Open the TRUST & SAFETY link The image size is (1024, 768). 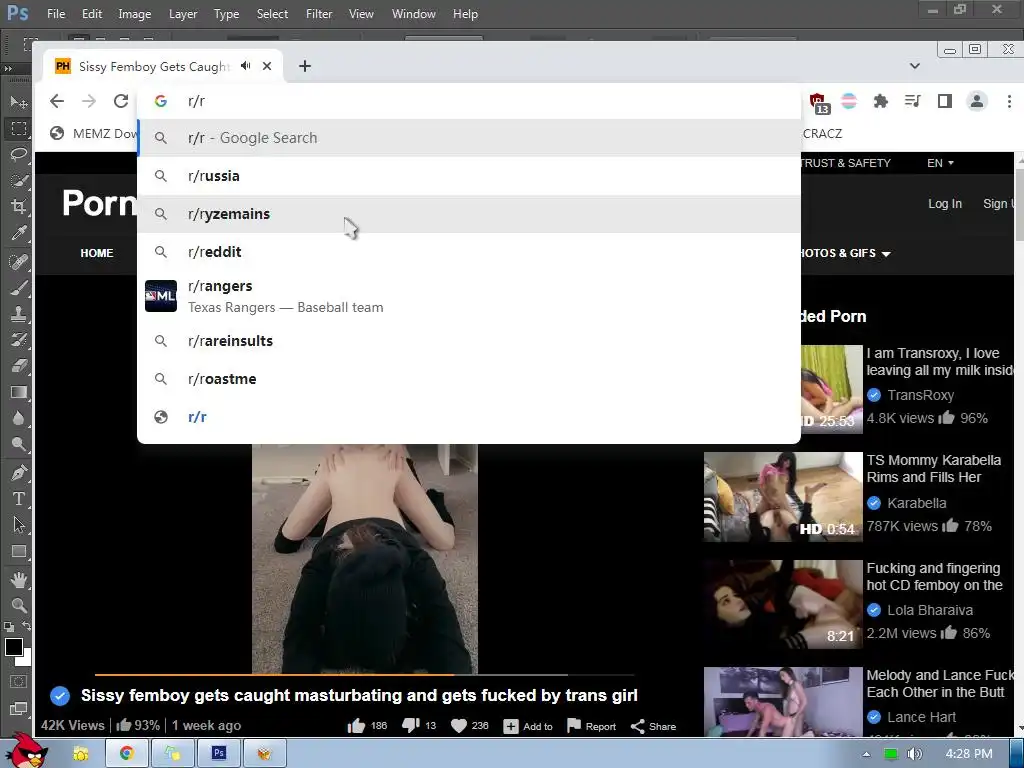(x=846, y=163)
